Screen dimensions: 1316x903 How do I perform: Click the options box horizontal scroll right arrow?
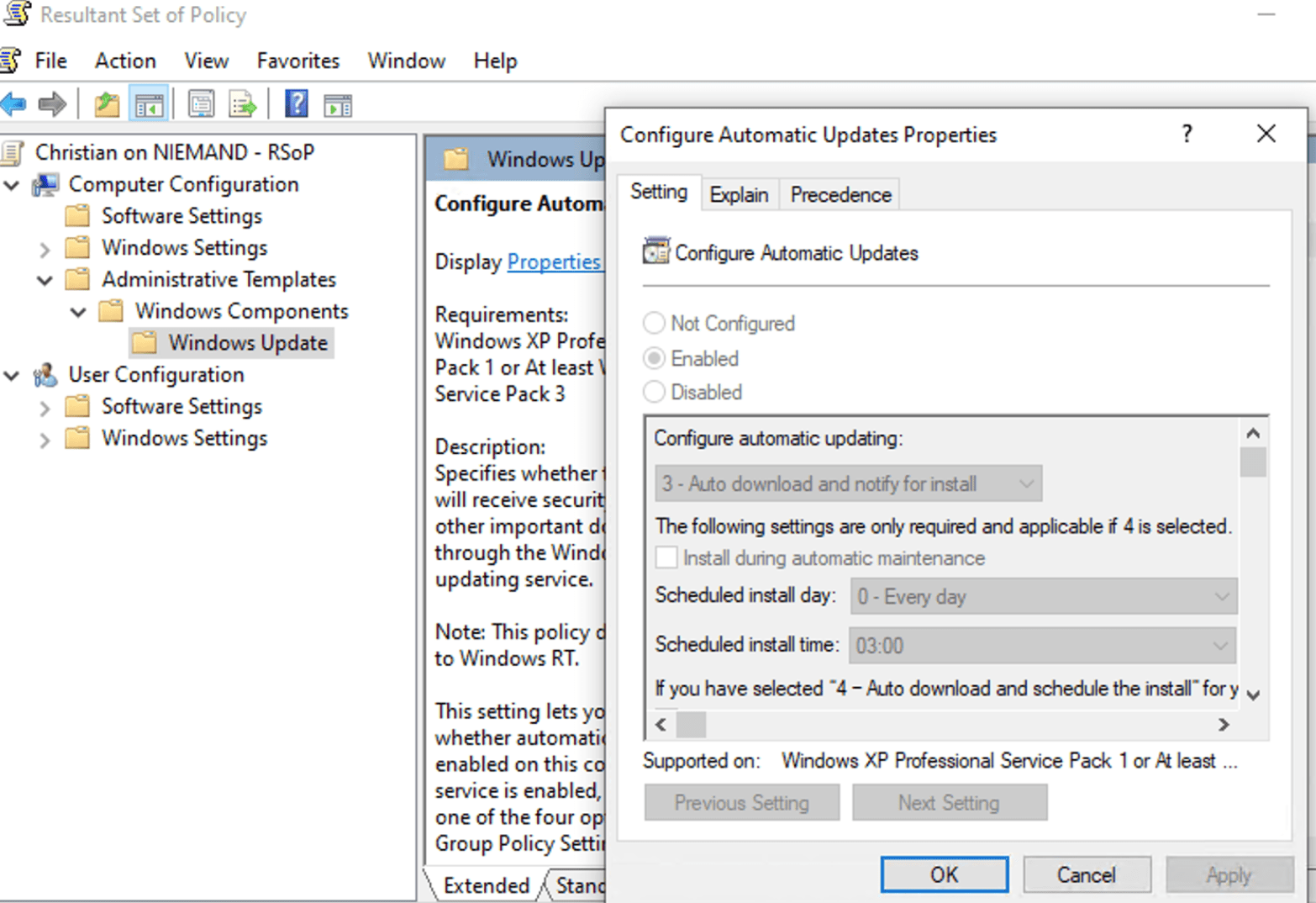1224,724
